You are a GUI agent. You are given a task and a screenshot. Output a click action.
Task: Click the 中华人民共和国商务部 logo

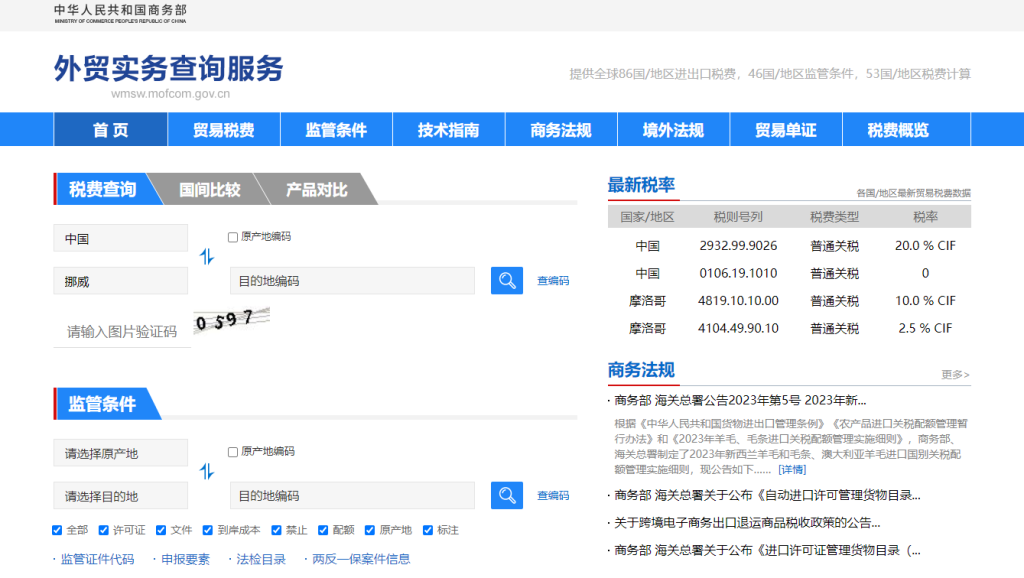pos(120,14)
